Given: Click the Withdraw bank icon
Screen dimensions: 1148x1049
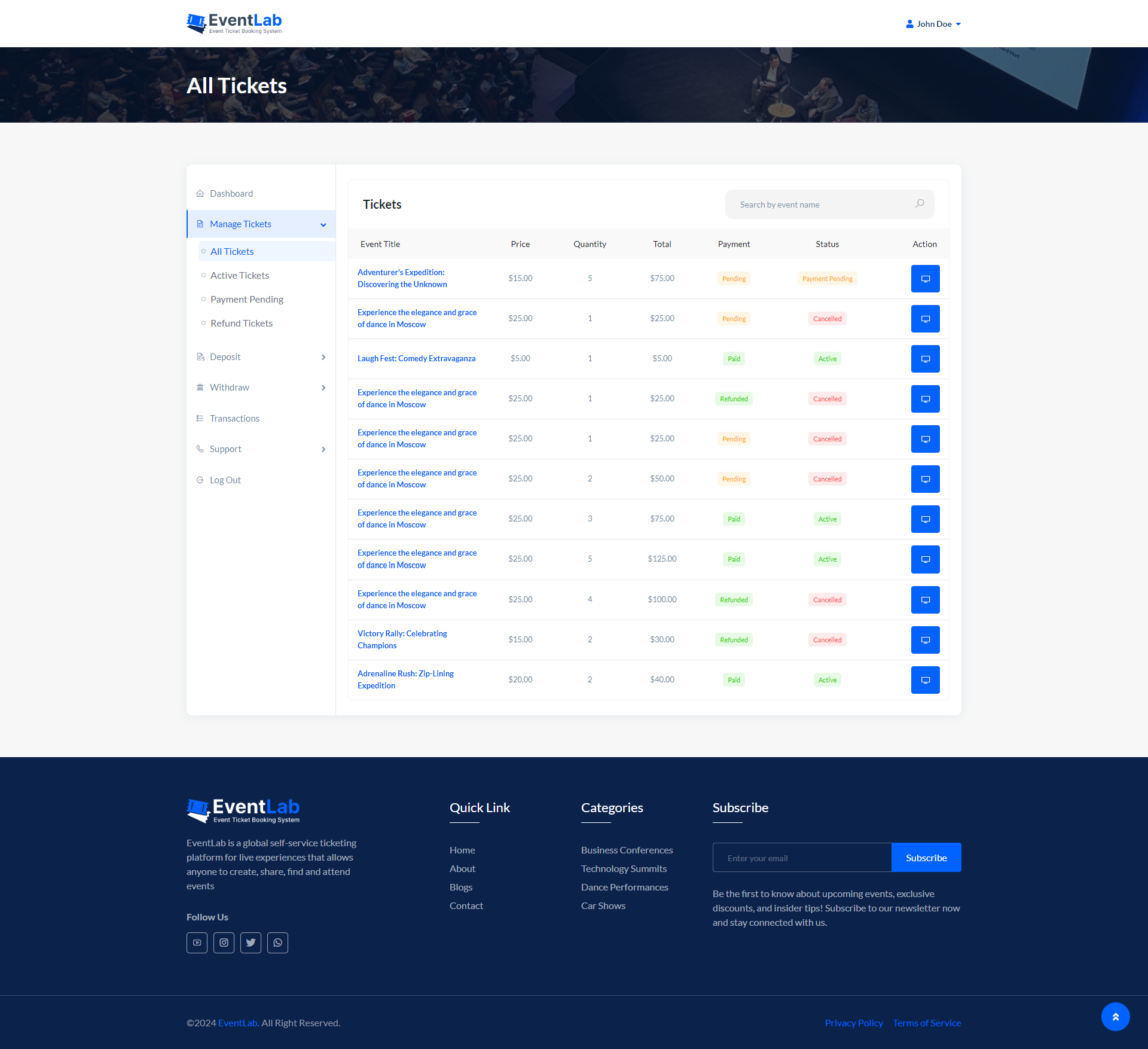Looking at the screenshot, I should [x=200, y=387].
